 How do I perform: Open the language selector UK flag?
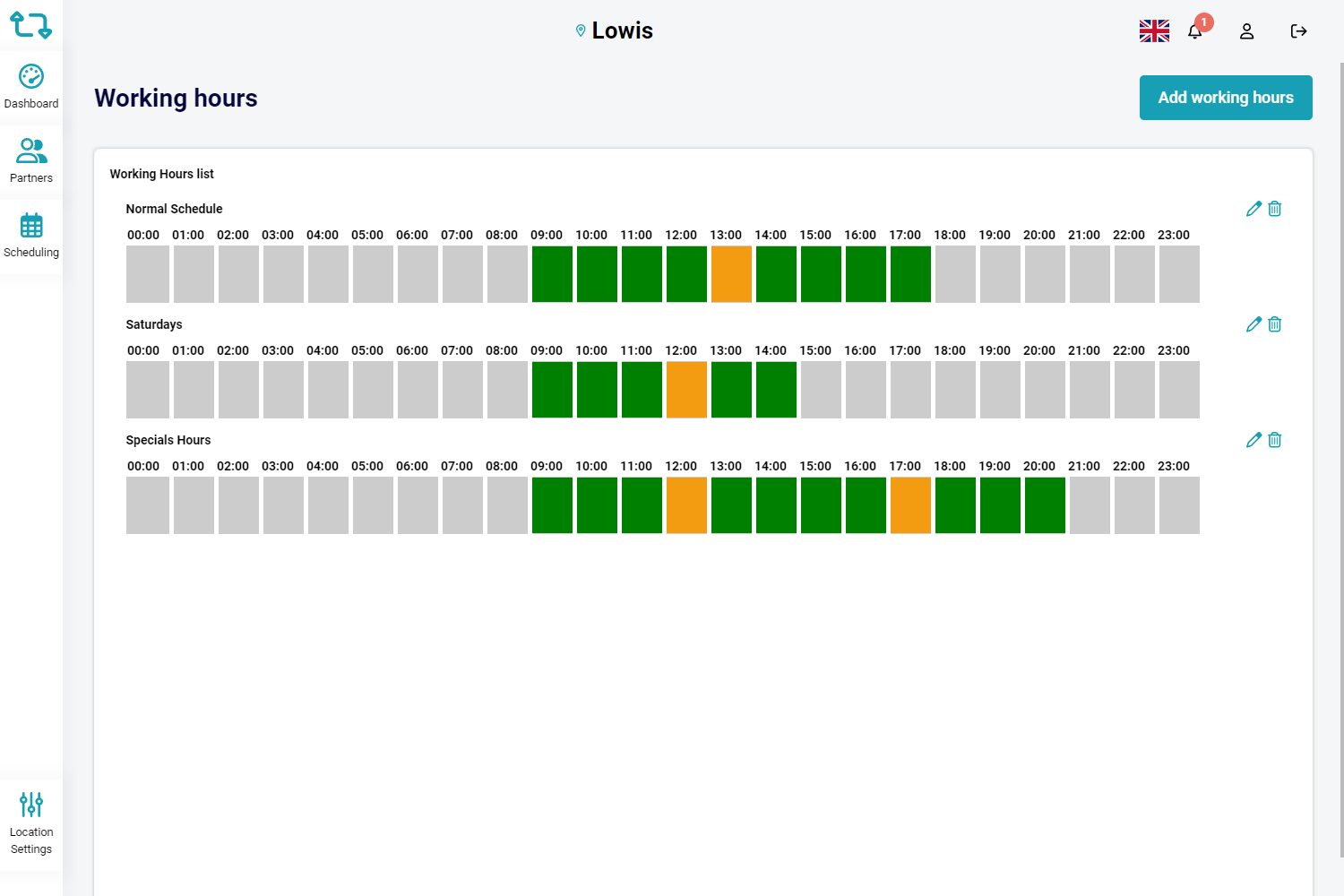pyautogui.click(x=1154, y=31)
